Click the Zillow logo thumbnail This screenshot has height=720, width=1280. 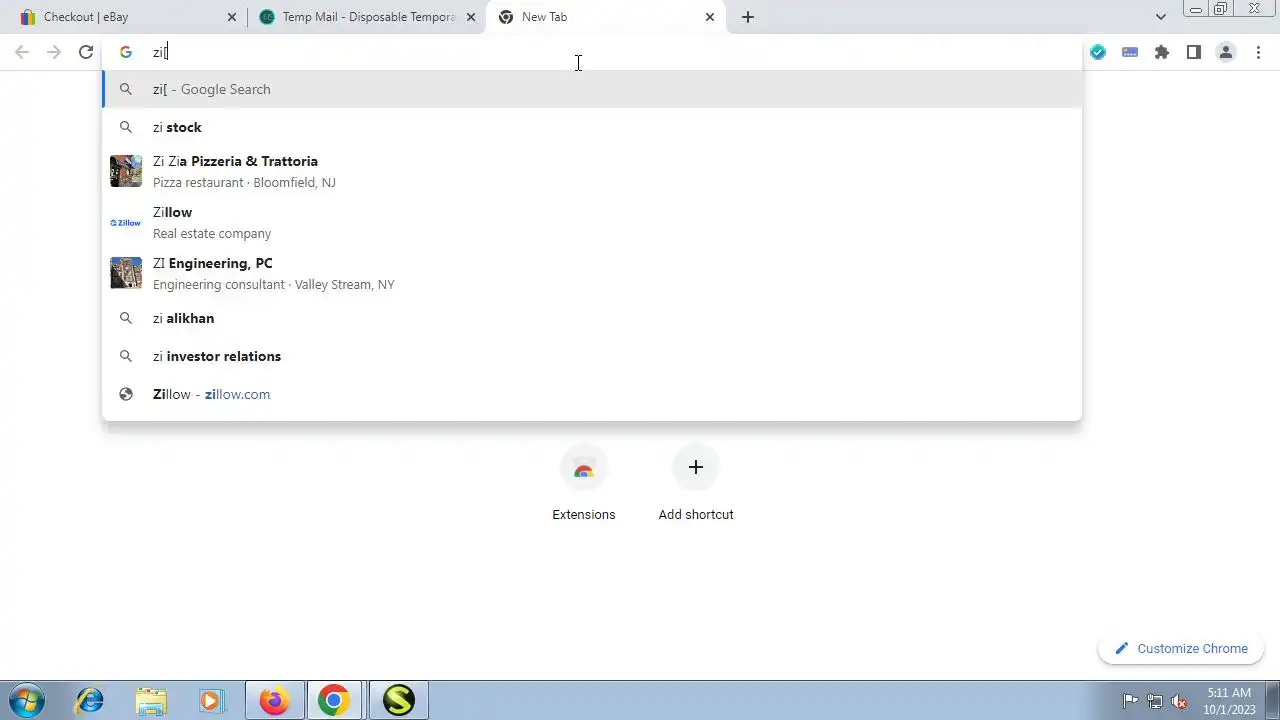coord(126,222)
